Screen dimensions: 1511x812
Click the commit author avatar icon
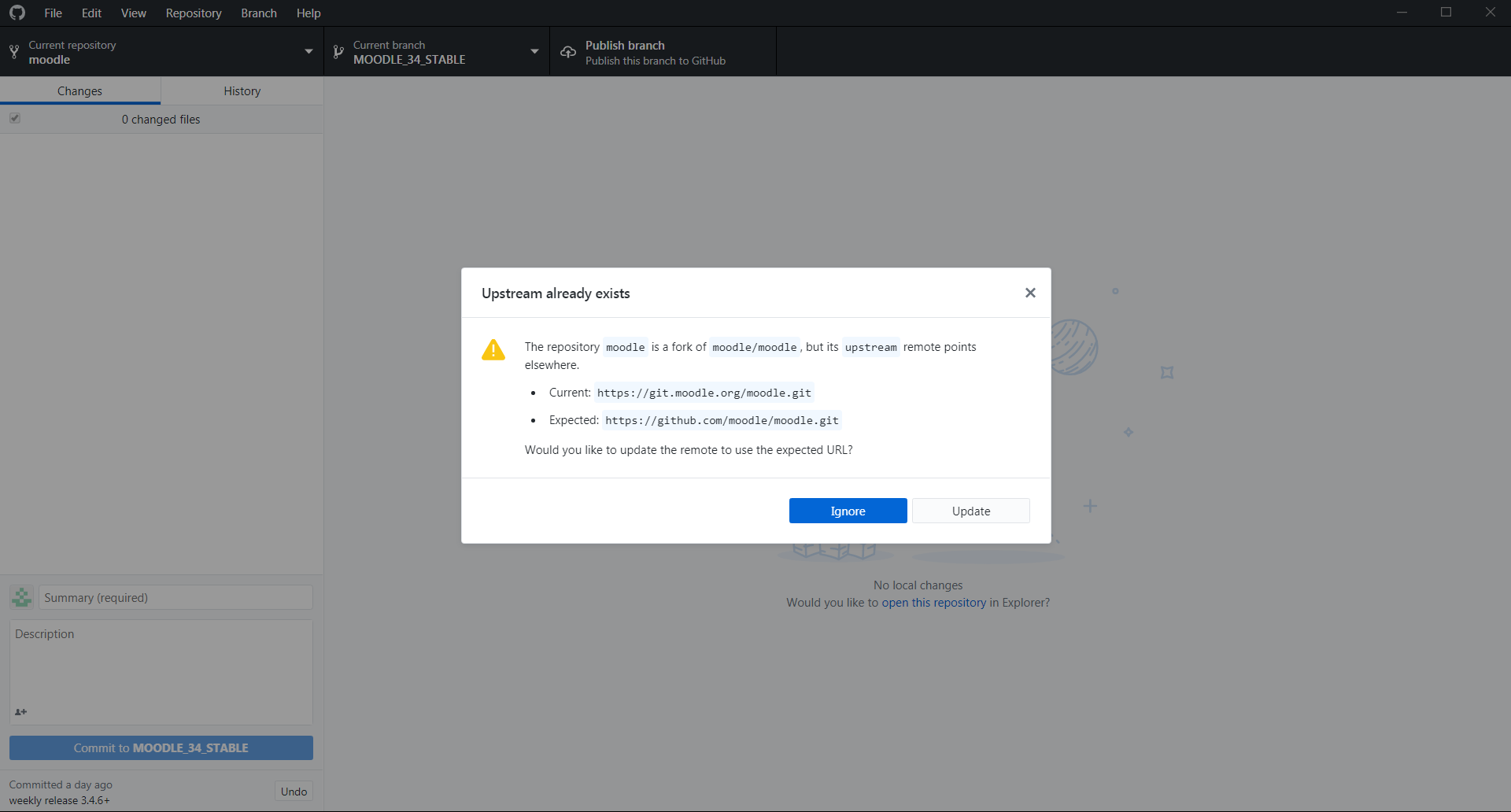click(22, 597)
